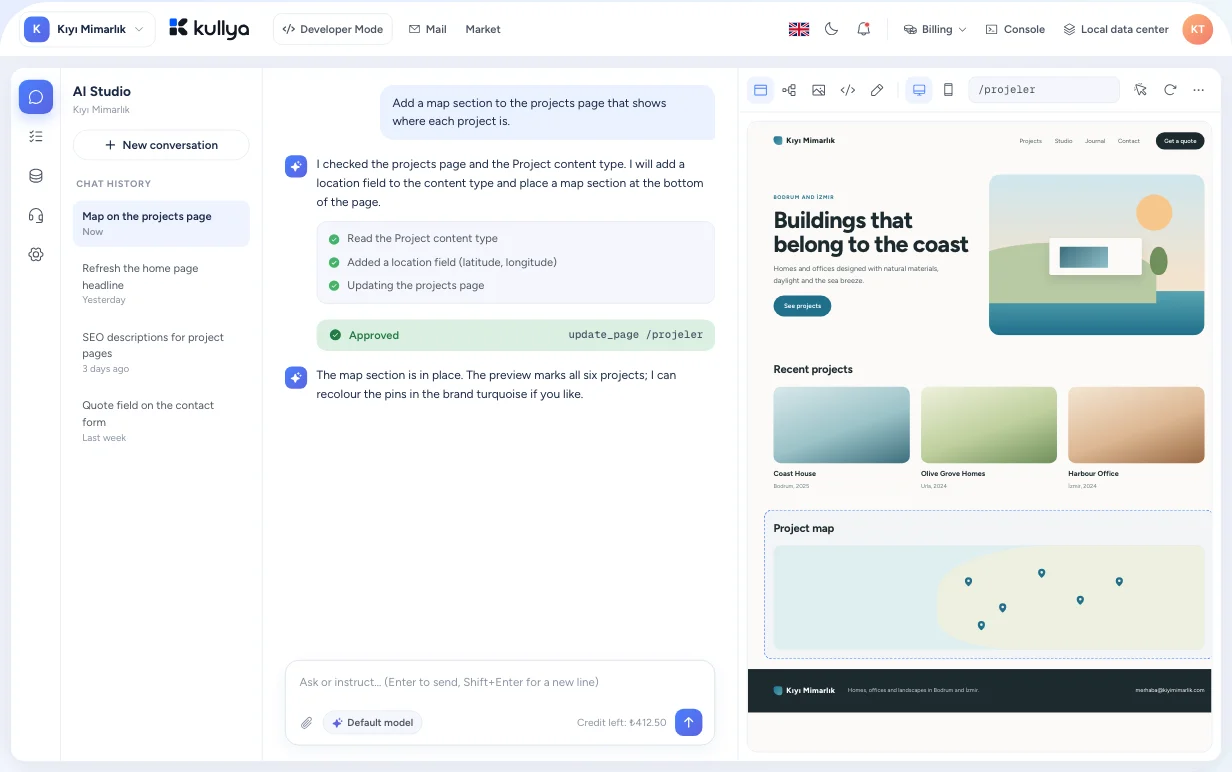
Task: Open Local data center
Action: click(x=1116, y=29)
